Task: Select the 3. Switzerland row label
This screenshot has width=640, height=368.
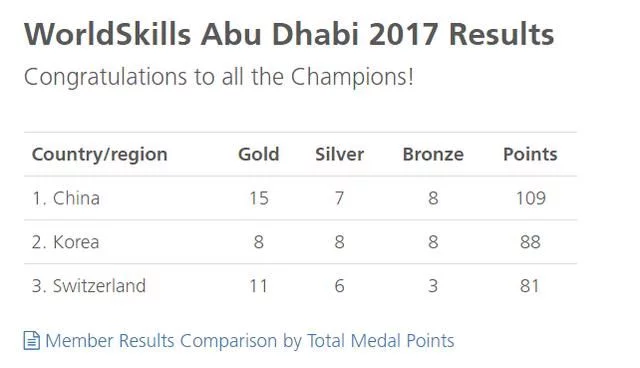Action: tap(89, 286)
